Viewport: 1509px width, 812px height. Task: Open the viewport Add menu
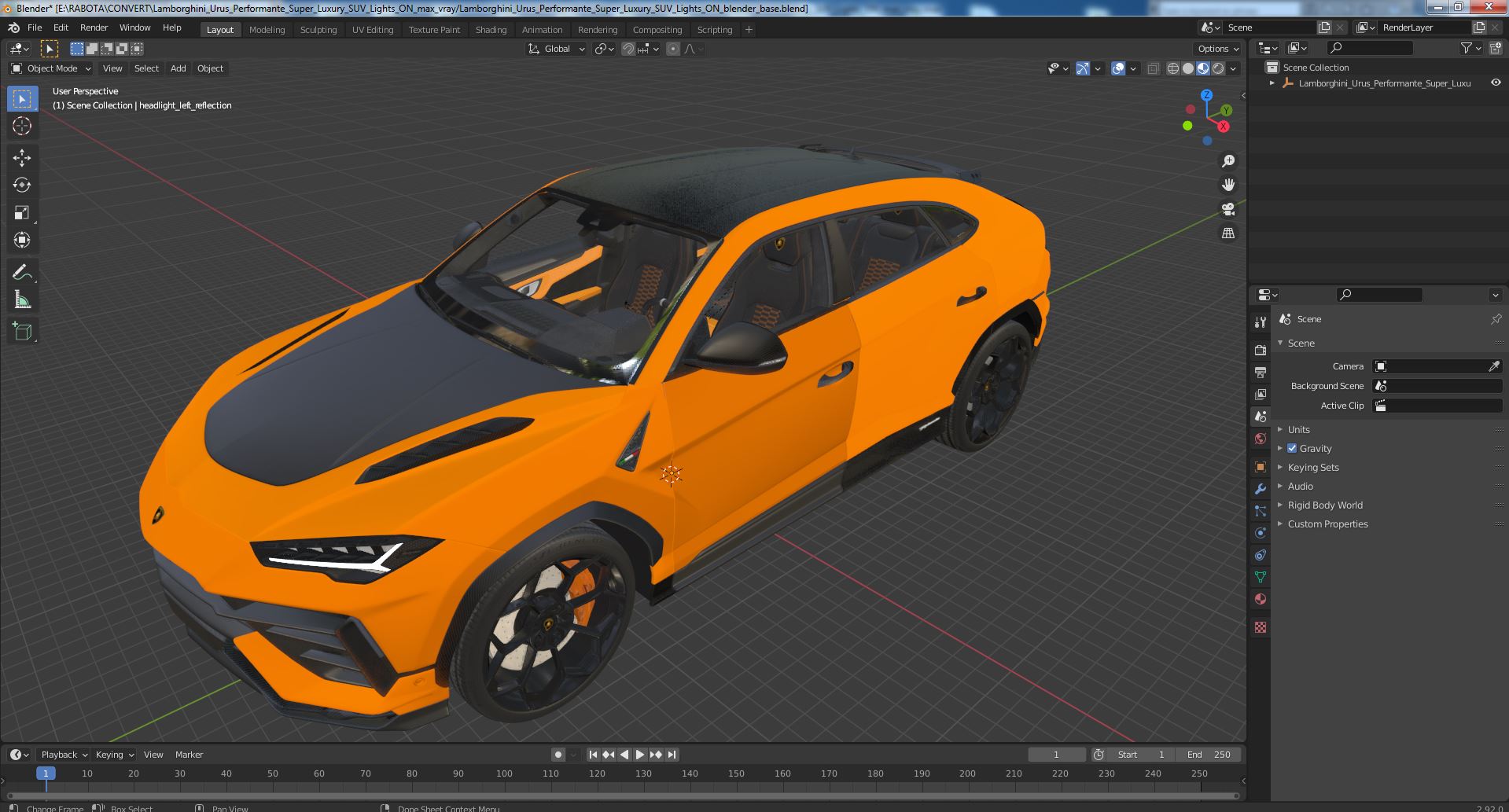[179, 68]
